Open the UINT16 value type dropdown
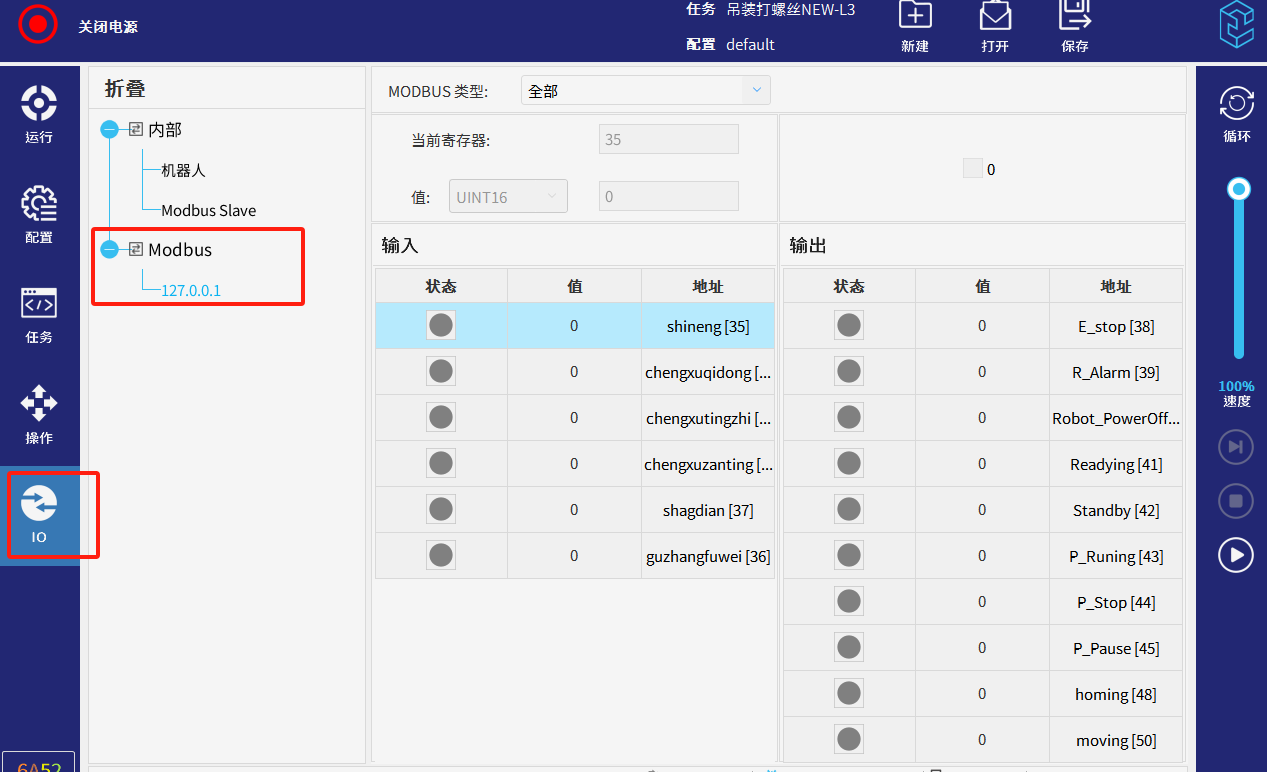Image resolution: width=1267 pixels, height=772 pixels. tap(509, 197)
